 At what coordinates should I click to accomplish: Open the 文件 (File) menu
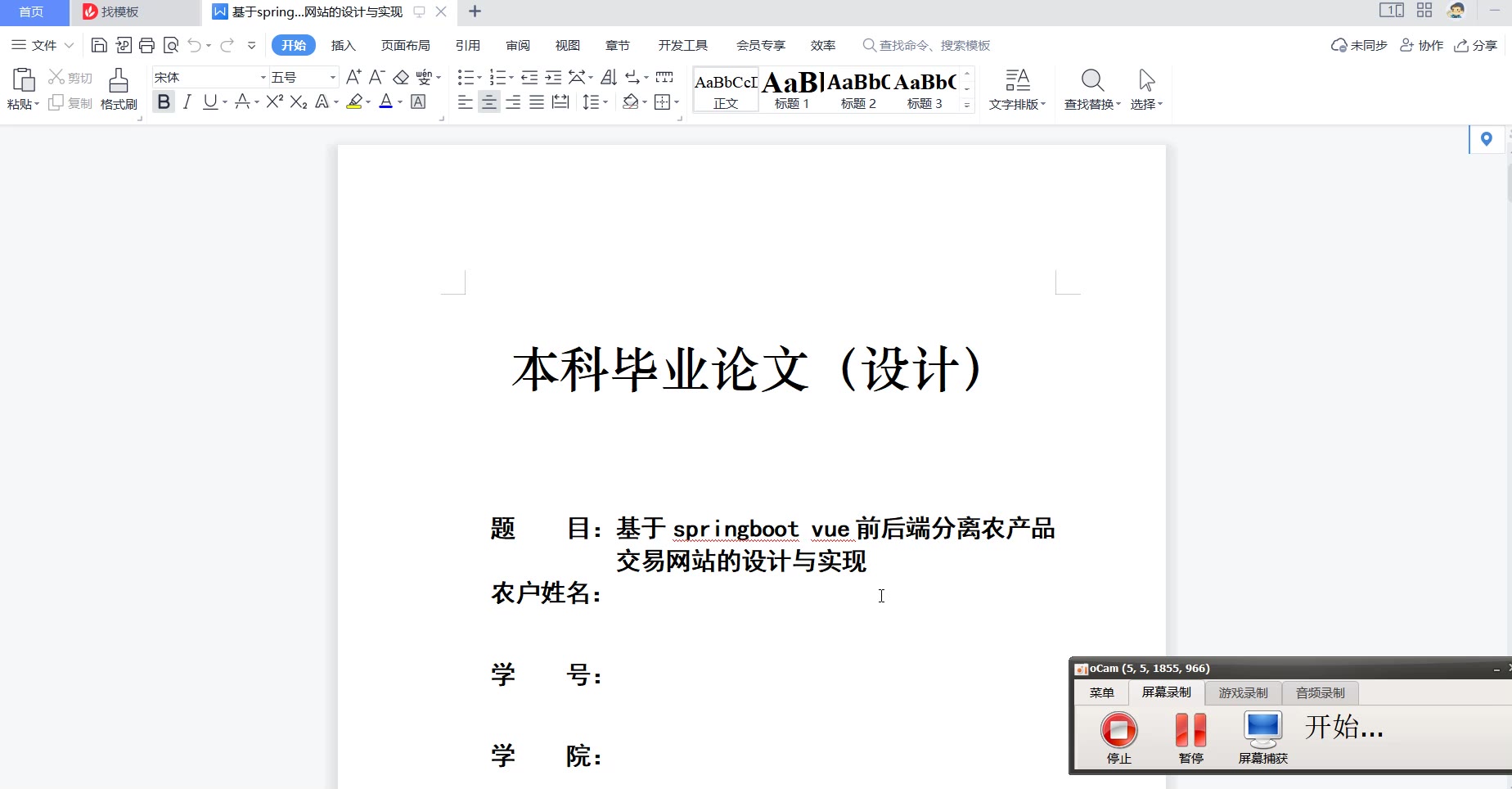click(43, 46)
